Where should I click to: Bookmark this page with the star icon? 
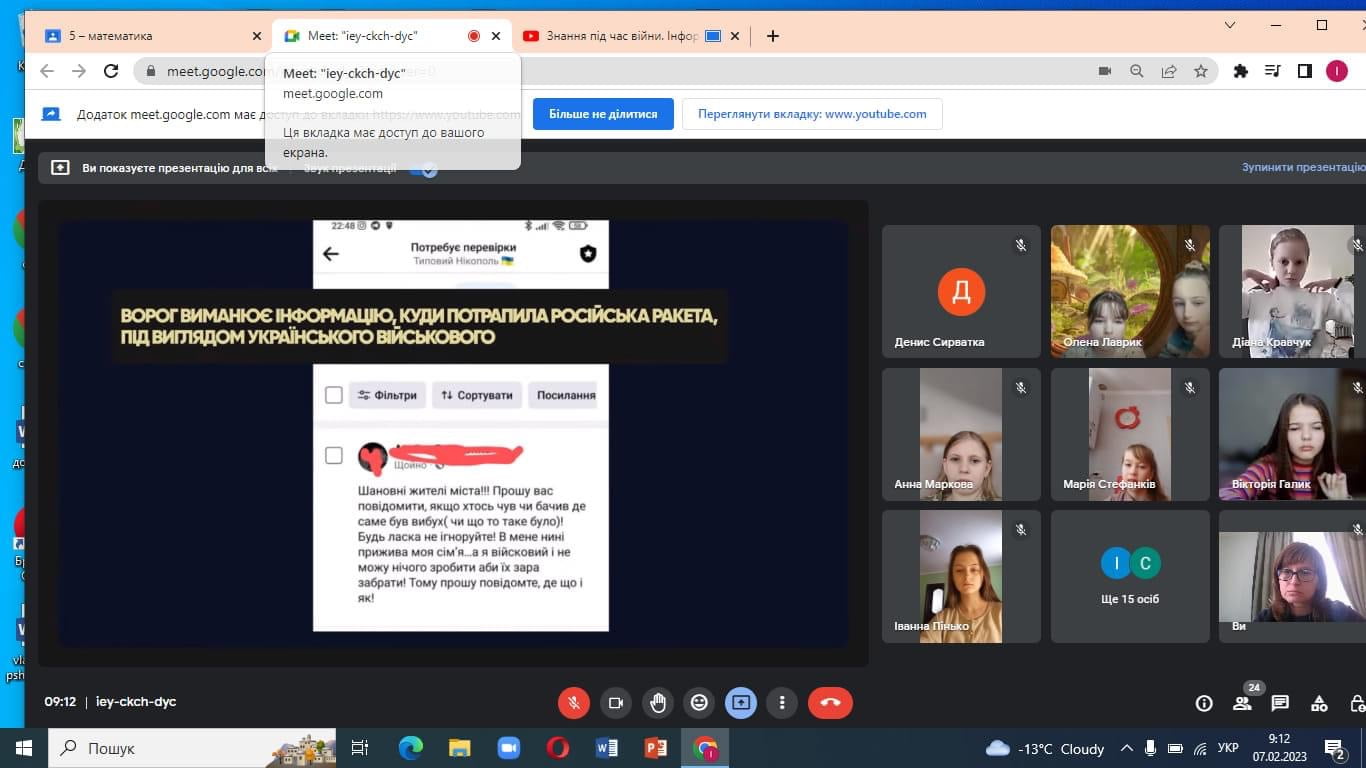(1201, 71)
